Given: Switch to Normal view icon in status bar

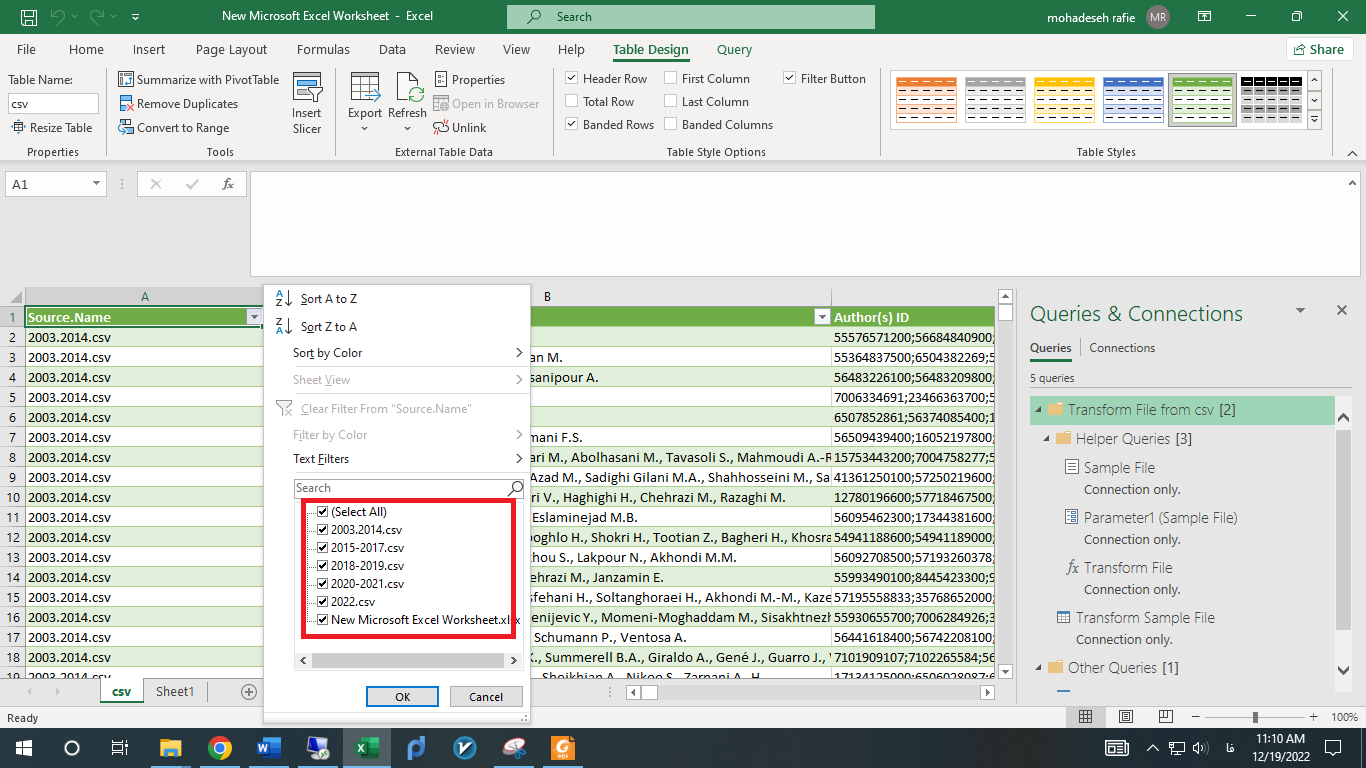Looking at the screenshot, I should pos(1085,717).
